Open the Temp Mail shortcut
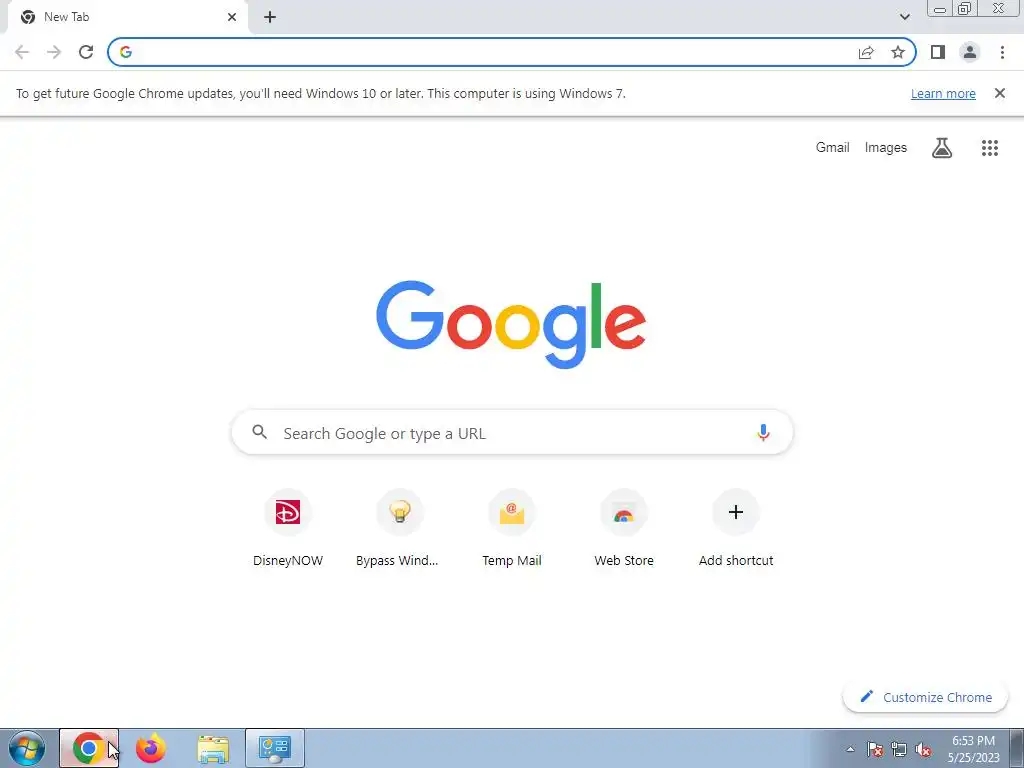 512,529
